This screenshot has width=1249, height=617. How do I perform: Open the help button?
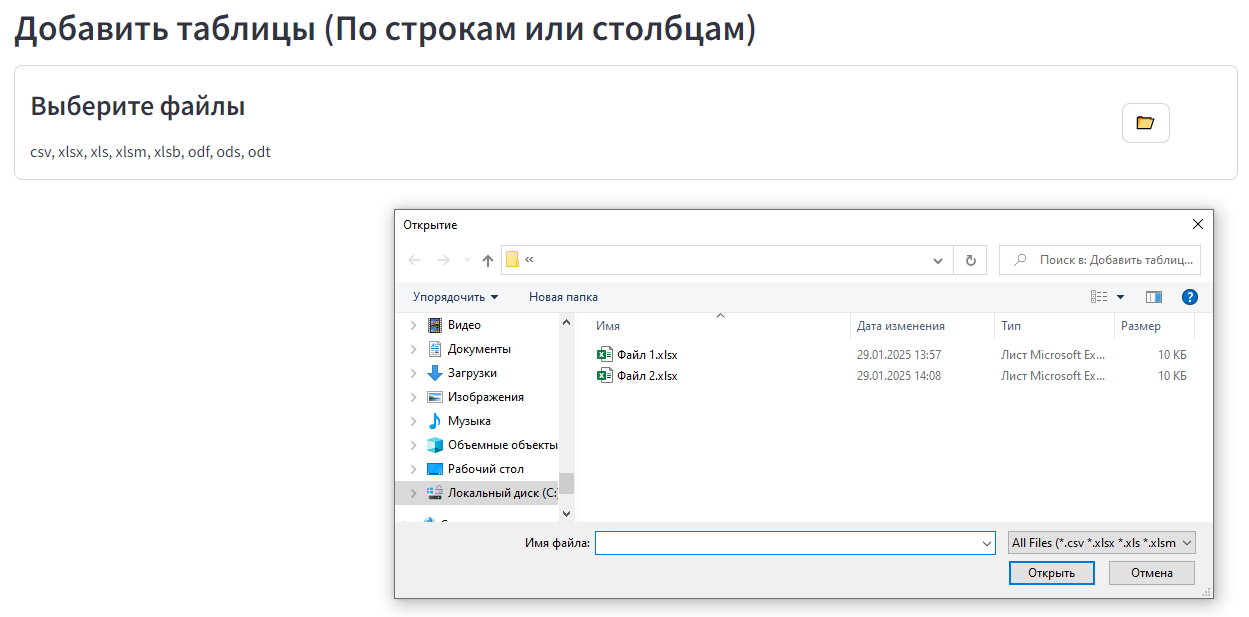tap(1190, 297)
